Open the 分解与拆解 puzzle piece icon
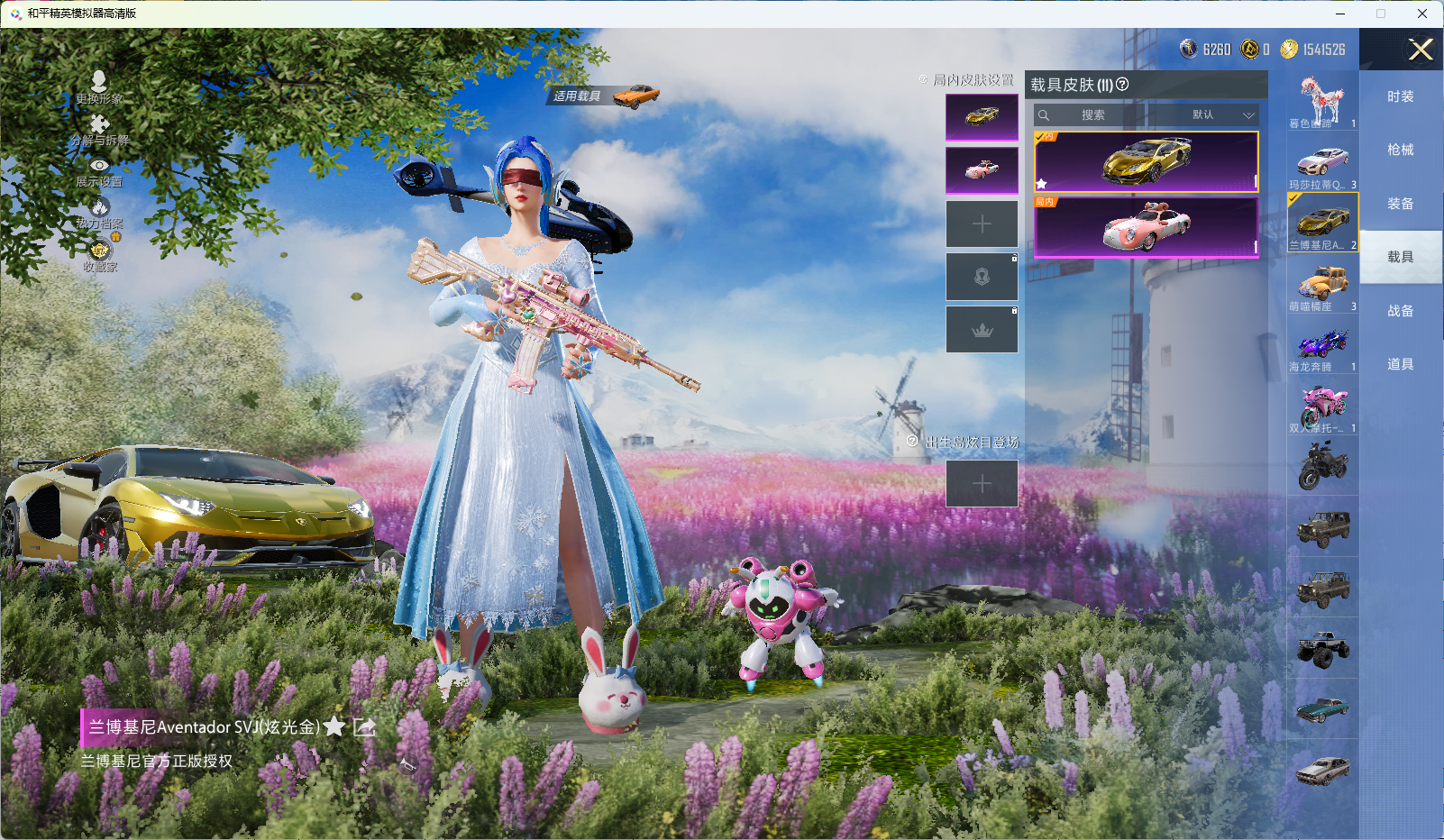Screen dimensions: 1444x840 pos(99,123)
